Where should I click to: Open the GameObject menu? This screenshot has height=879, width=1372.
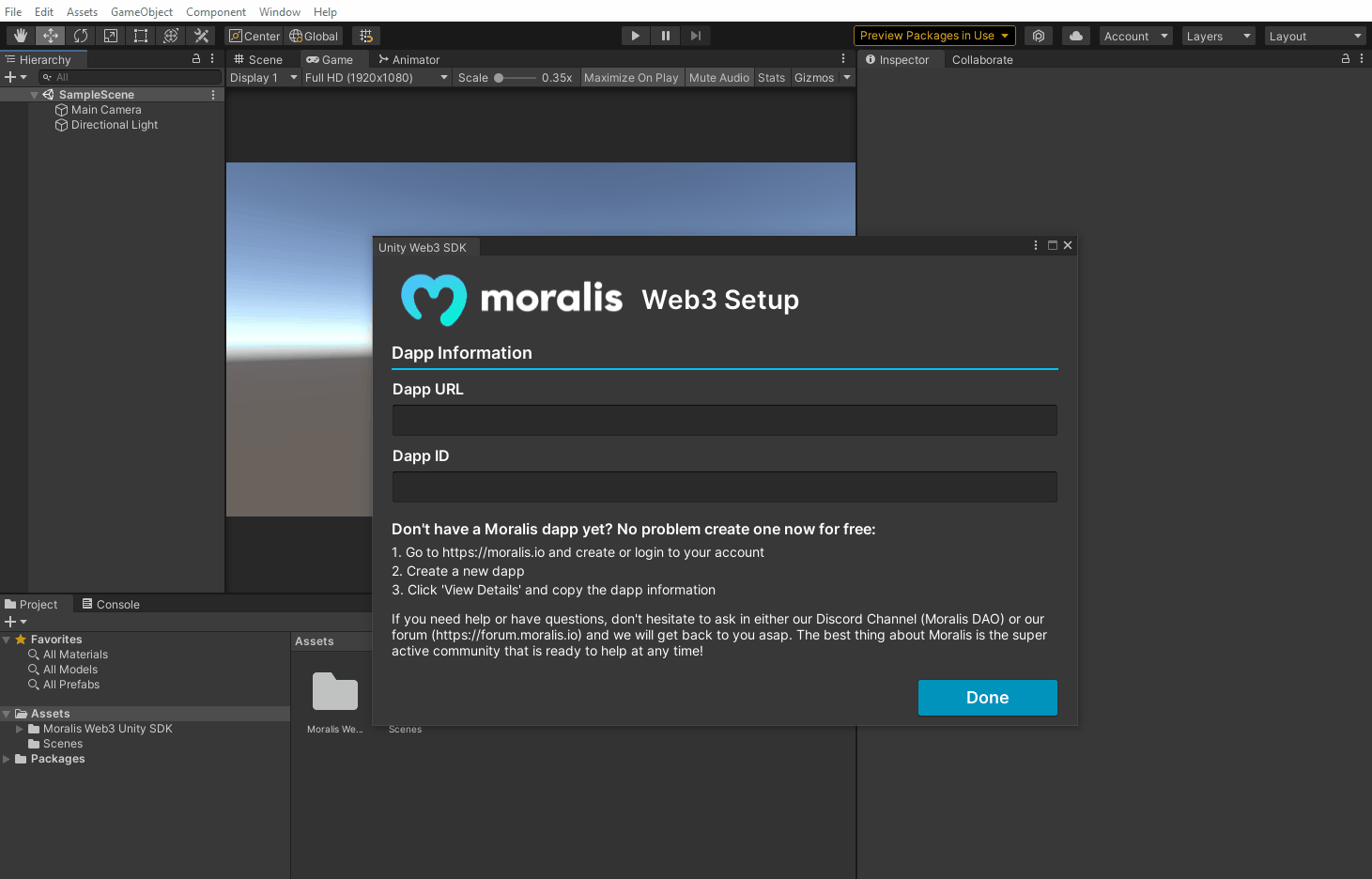pos(142,12)
